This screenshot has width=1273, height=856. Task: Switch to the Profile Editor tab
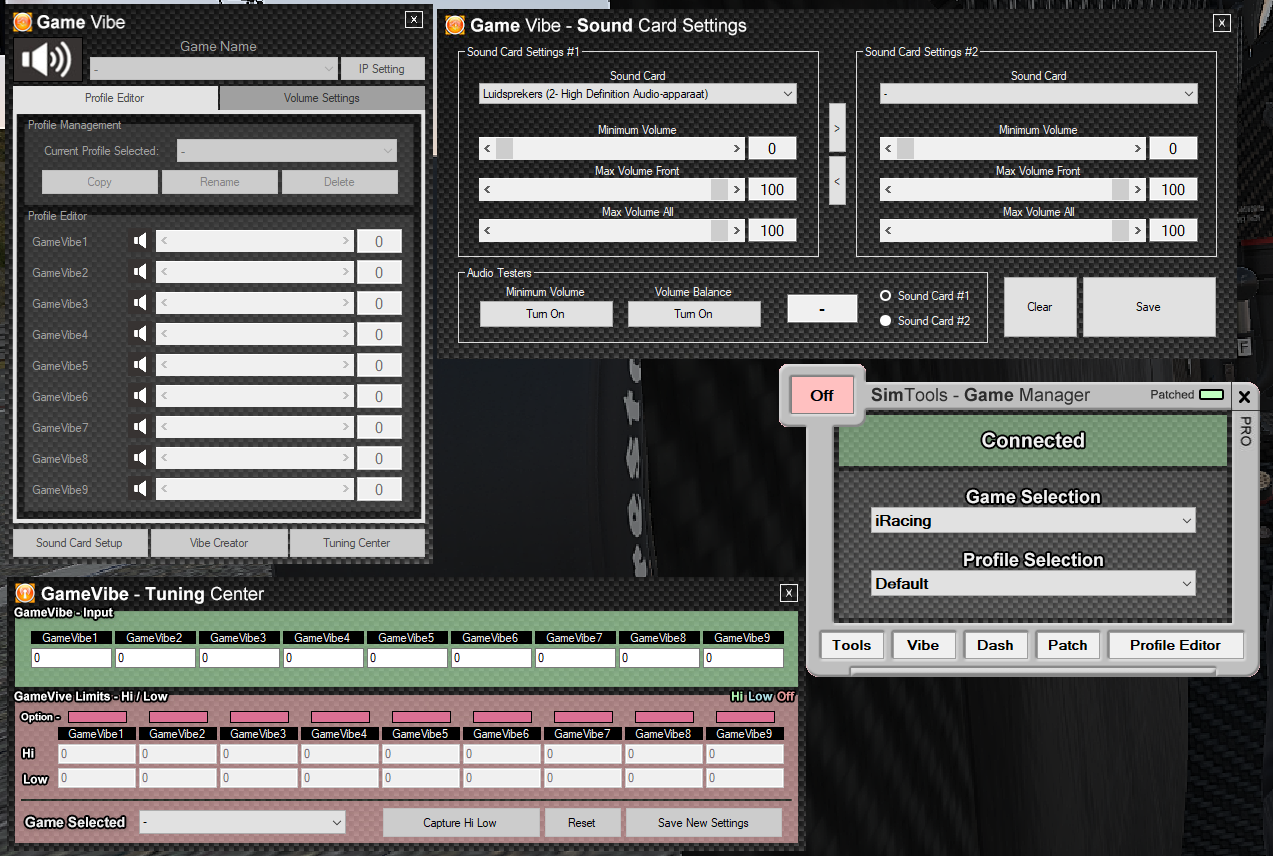coord(115,98)
